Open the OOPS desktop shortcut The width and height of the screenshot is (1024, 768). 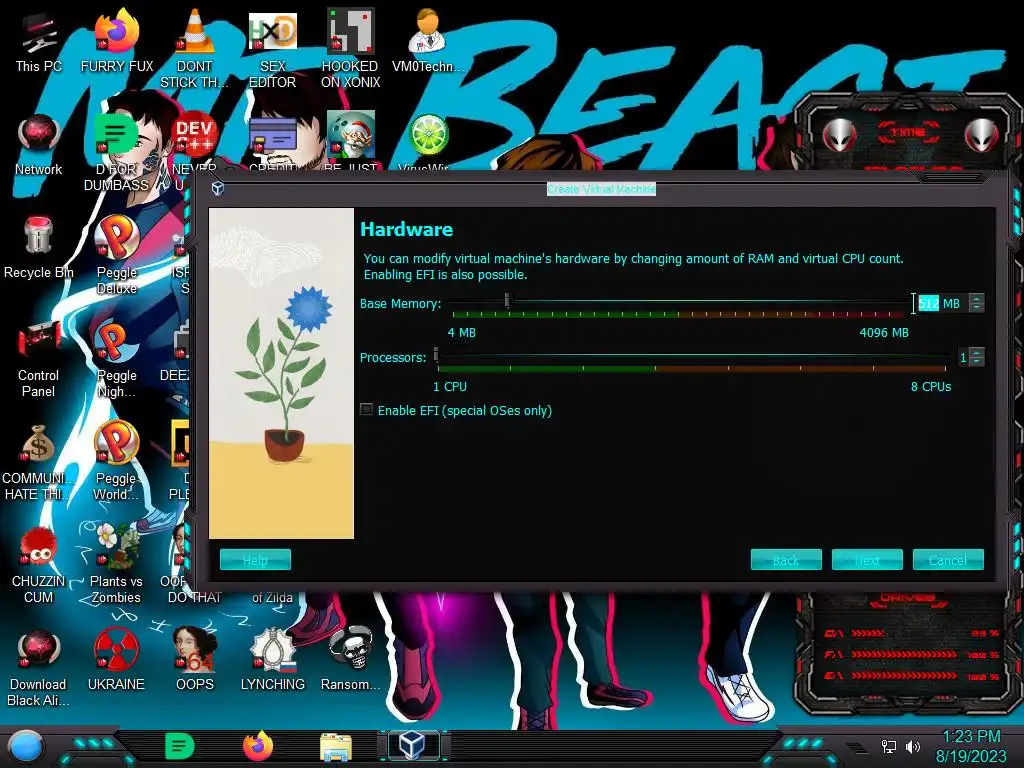tap(195, 660)
